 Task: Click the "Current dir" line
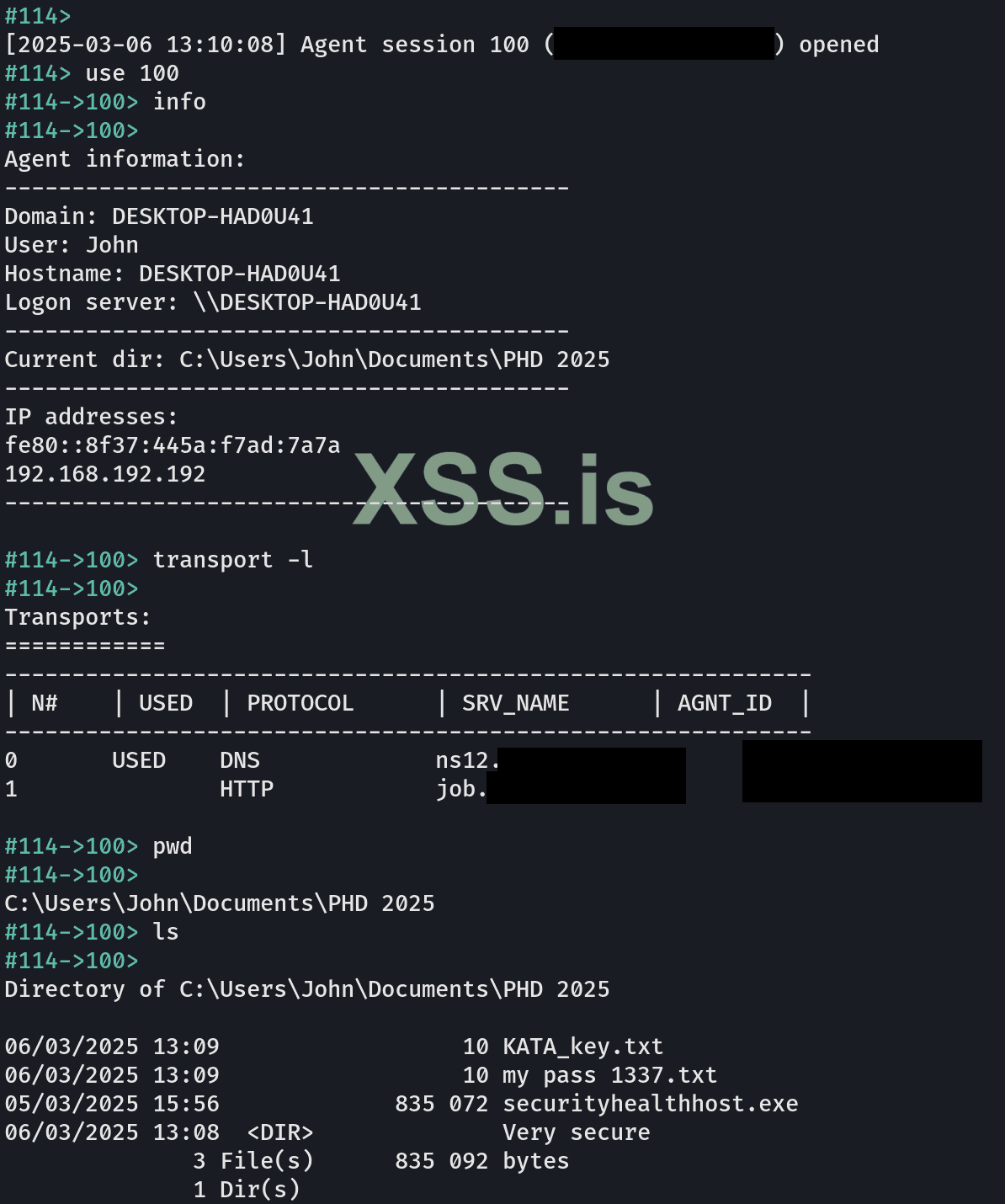coord(307,360)
